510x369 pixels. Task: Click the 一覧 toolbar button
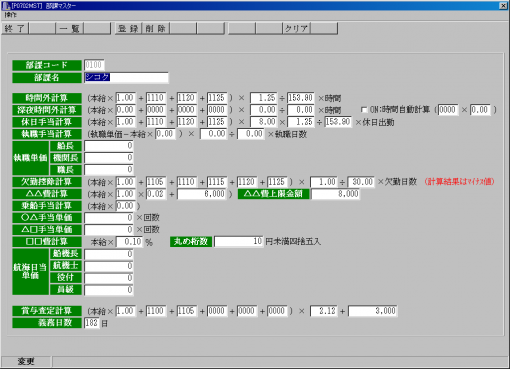click(x=69, y=29)
